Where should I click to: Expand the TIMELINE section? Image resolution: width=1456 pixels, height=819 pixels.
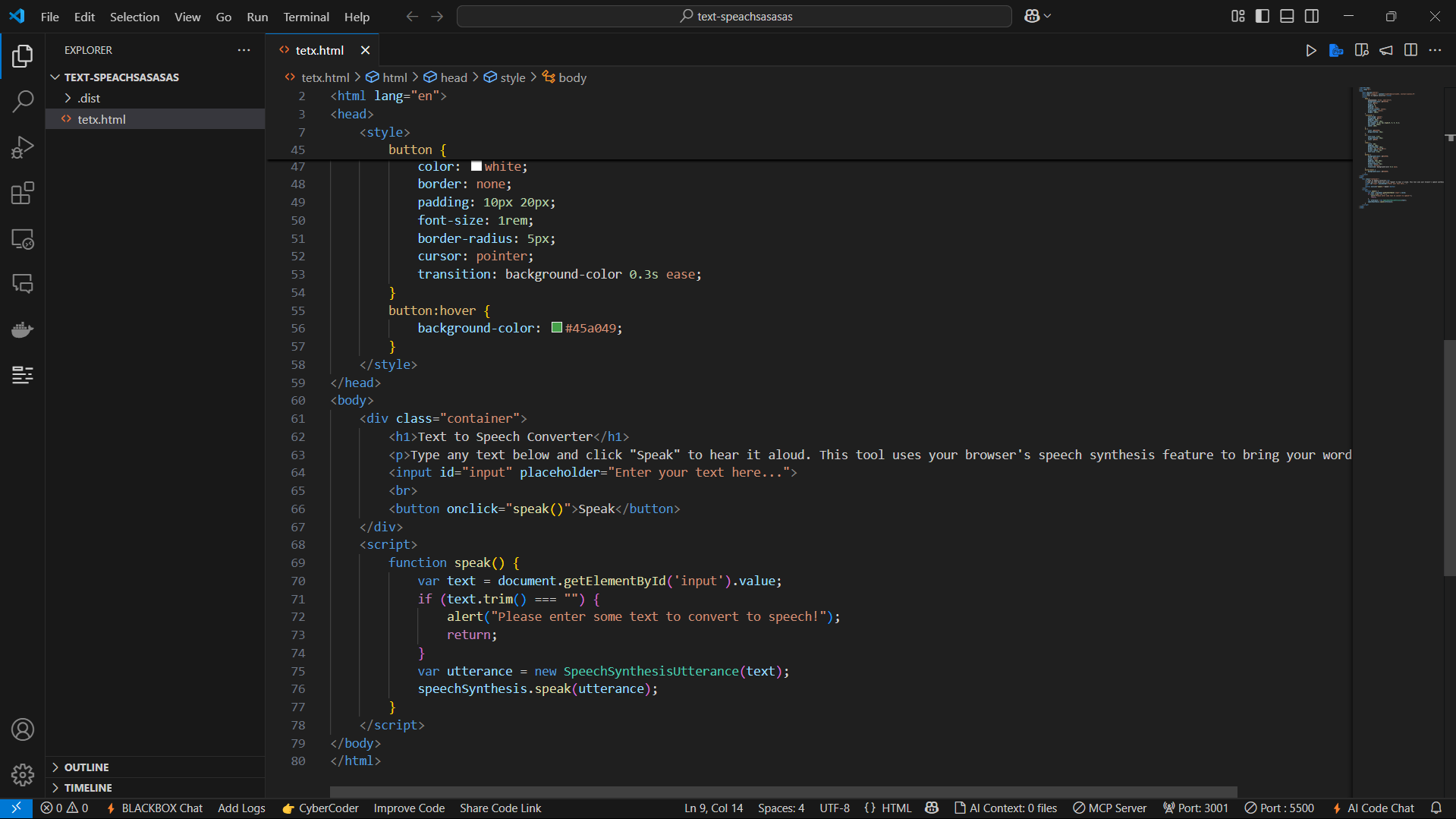(x=88, y=788)
